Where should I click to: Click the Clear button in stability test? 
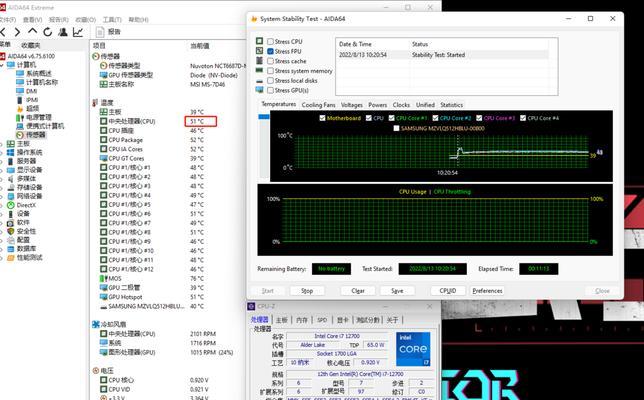click(x=358, y=291)
